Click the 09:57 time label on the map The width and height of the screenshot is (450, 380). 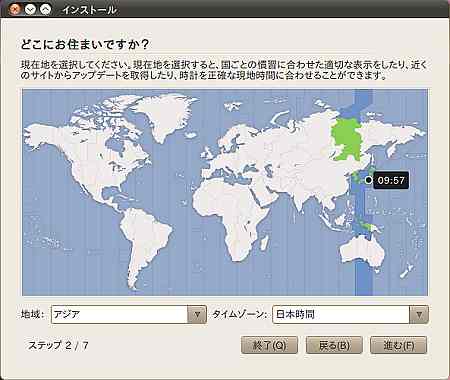tap(391, 180)
